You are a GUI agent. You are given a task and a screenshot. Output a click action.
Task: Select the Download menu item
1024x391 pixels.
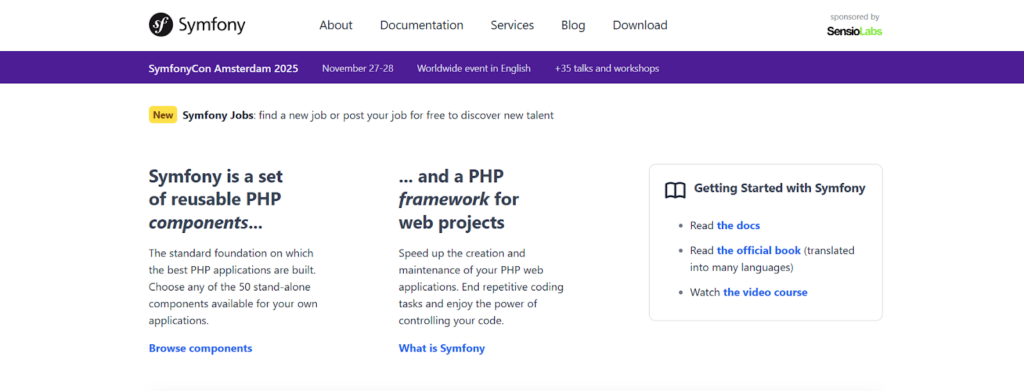click(x=640, y=25)
